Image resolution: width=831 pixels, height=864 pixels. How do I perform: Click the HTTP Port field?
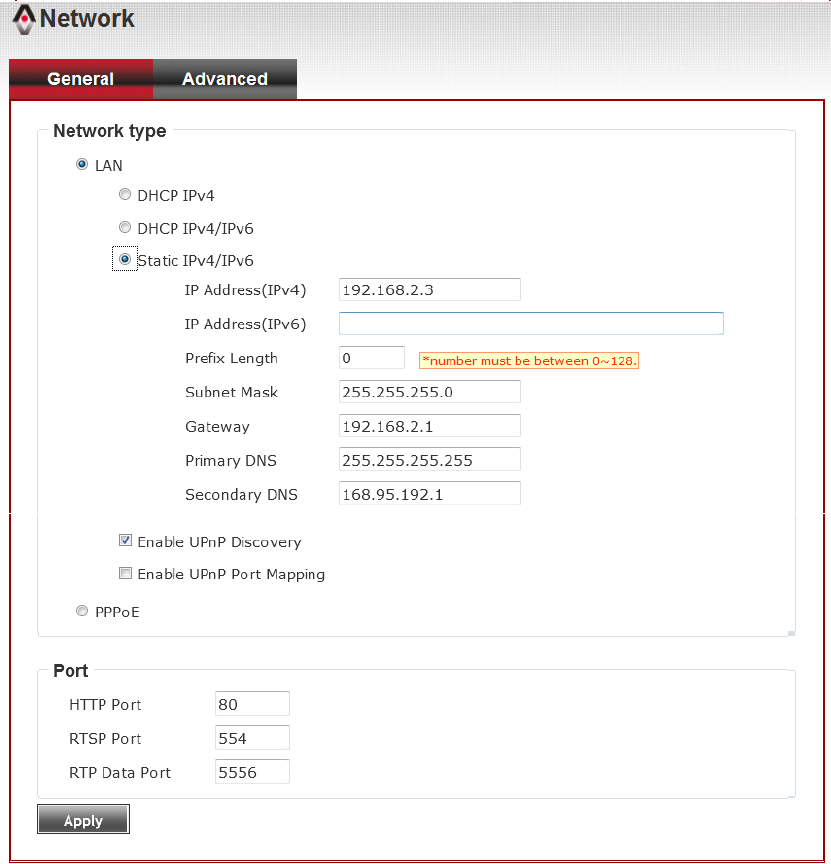[252, 704]
